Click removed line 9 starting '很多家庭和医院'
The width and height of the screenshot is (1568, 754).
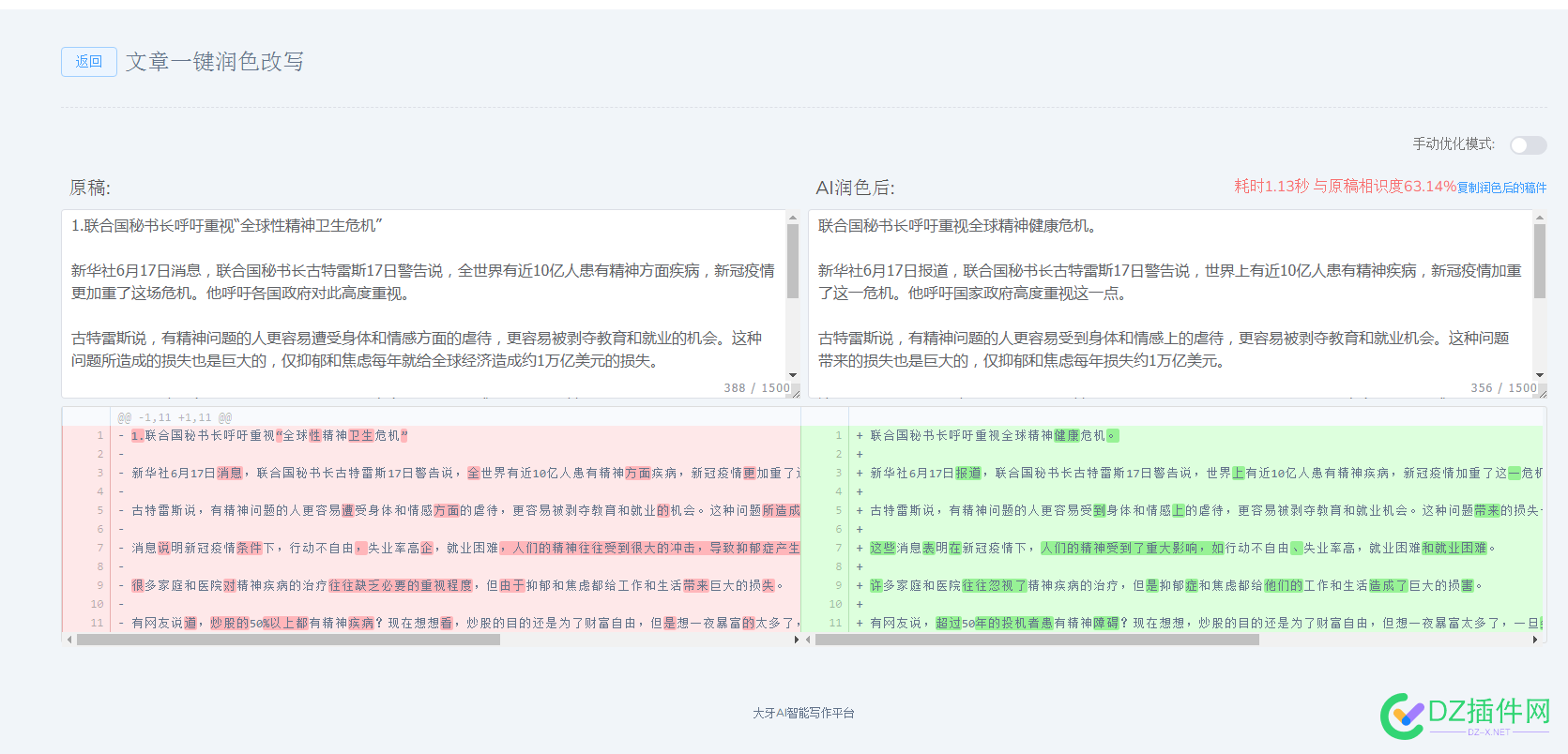[432, 586]
